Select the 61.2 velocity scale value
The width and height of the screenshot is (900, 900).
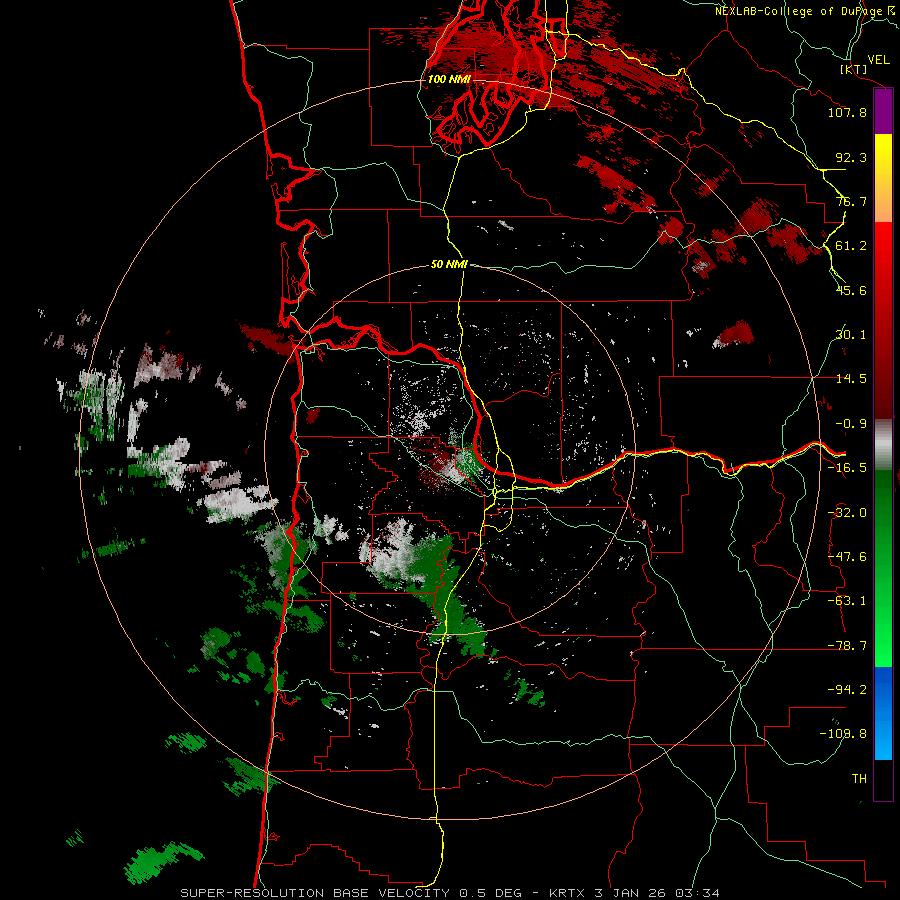tap(851, 246)
